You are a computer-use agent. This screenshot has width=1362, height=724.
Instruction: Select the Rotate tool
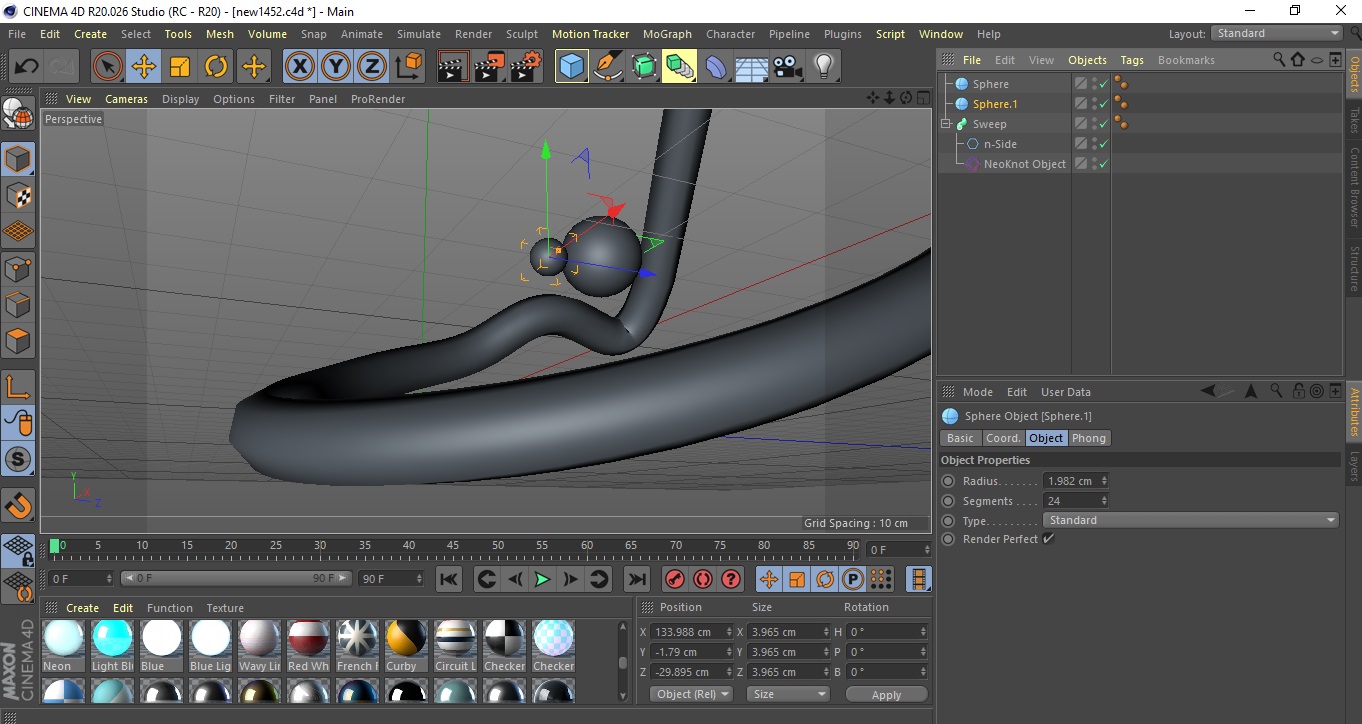click(x=216, y=67)
